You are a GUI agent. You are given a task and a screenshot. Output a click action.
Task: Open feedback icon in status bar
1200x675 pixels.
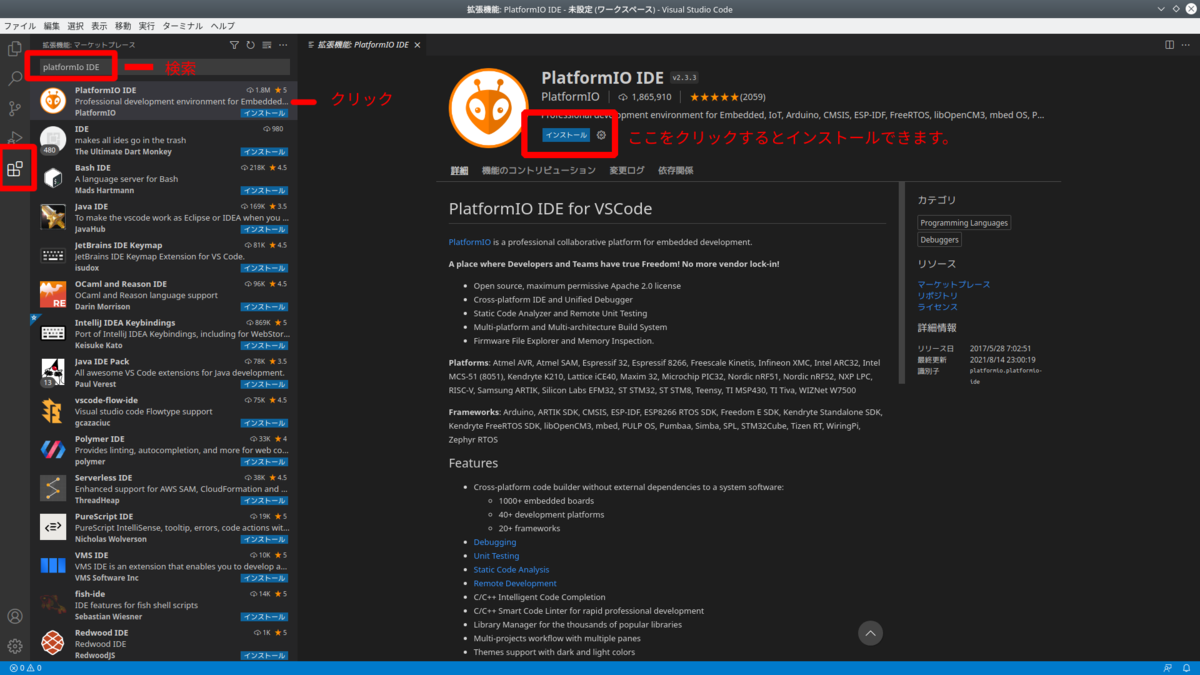1167,668
